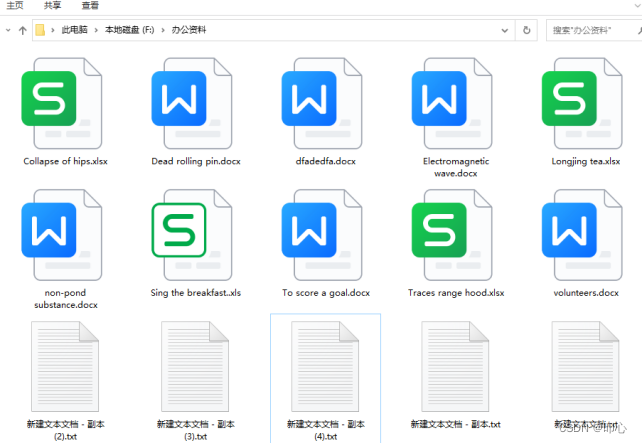Select the non-pond substance.docx document icon

tap(62, 235)
